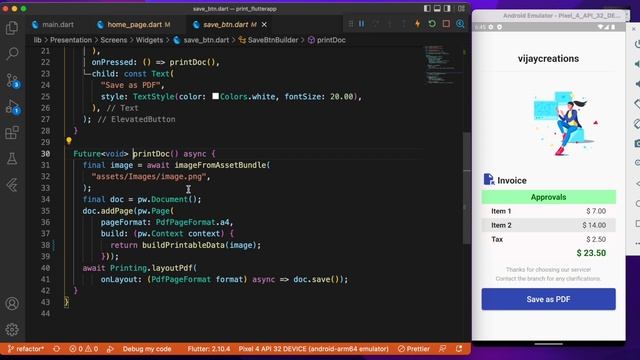Close the save_btn.dart tab
This screenshot has height=360, width=640.
coord(264,24)
